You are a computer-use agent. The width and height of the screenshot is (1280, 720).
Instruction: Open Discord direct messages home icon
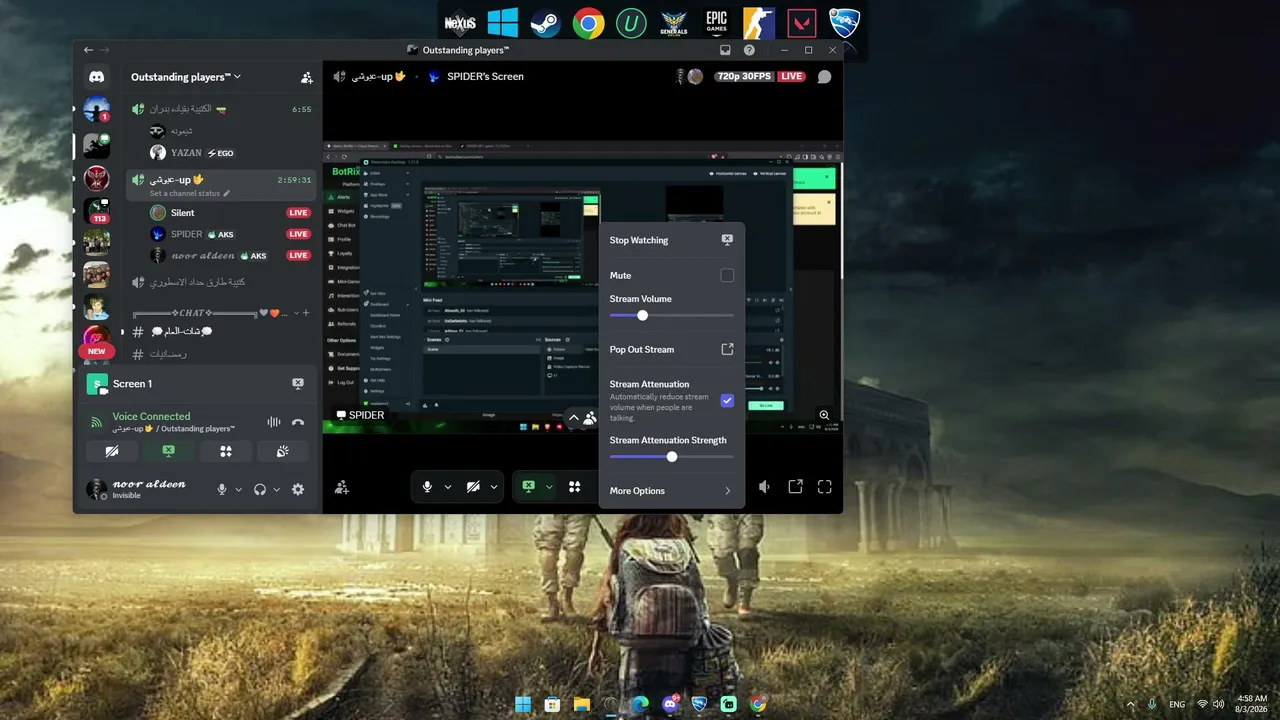coord(96,77)
